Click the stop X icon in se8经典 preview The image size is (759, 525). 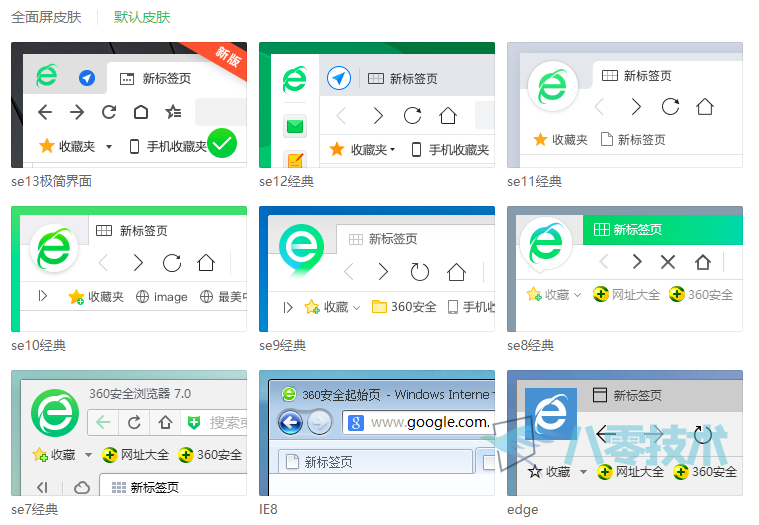point(668,262)
